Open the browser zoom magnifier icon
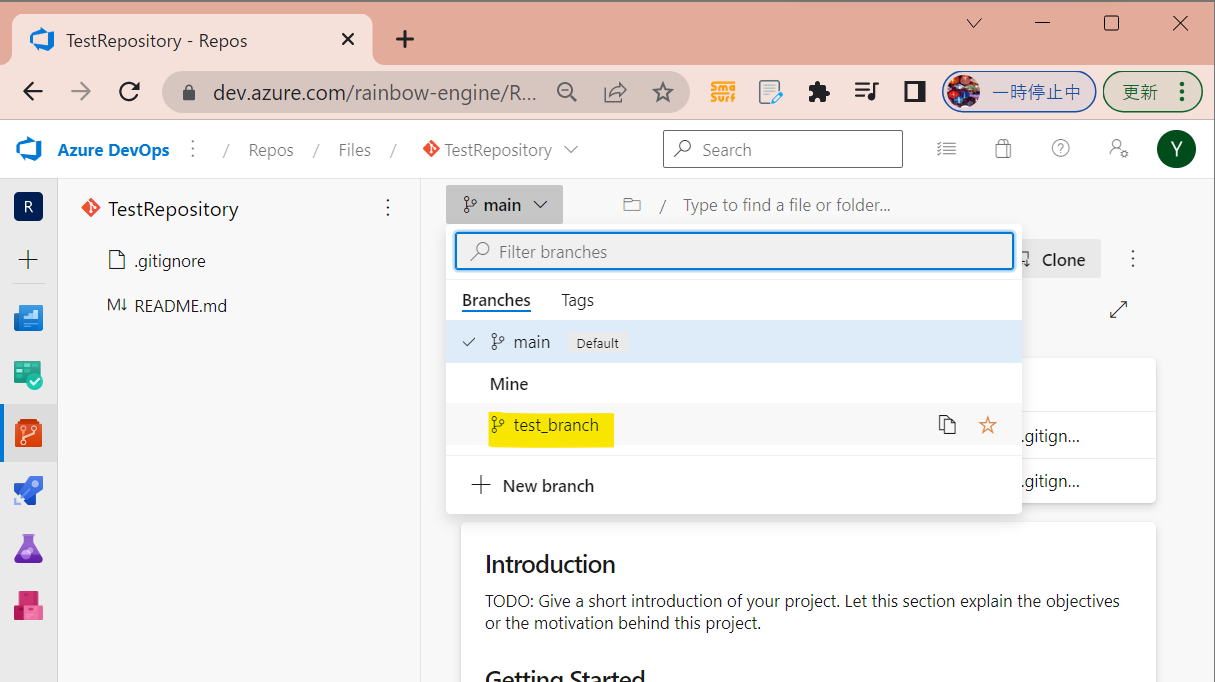Viewport: 1215px width, 682px height. (567, 93)
